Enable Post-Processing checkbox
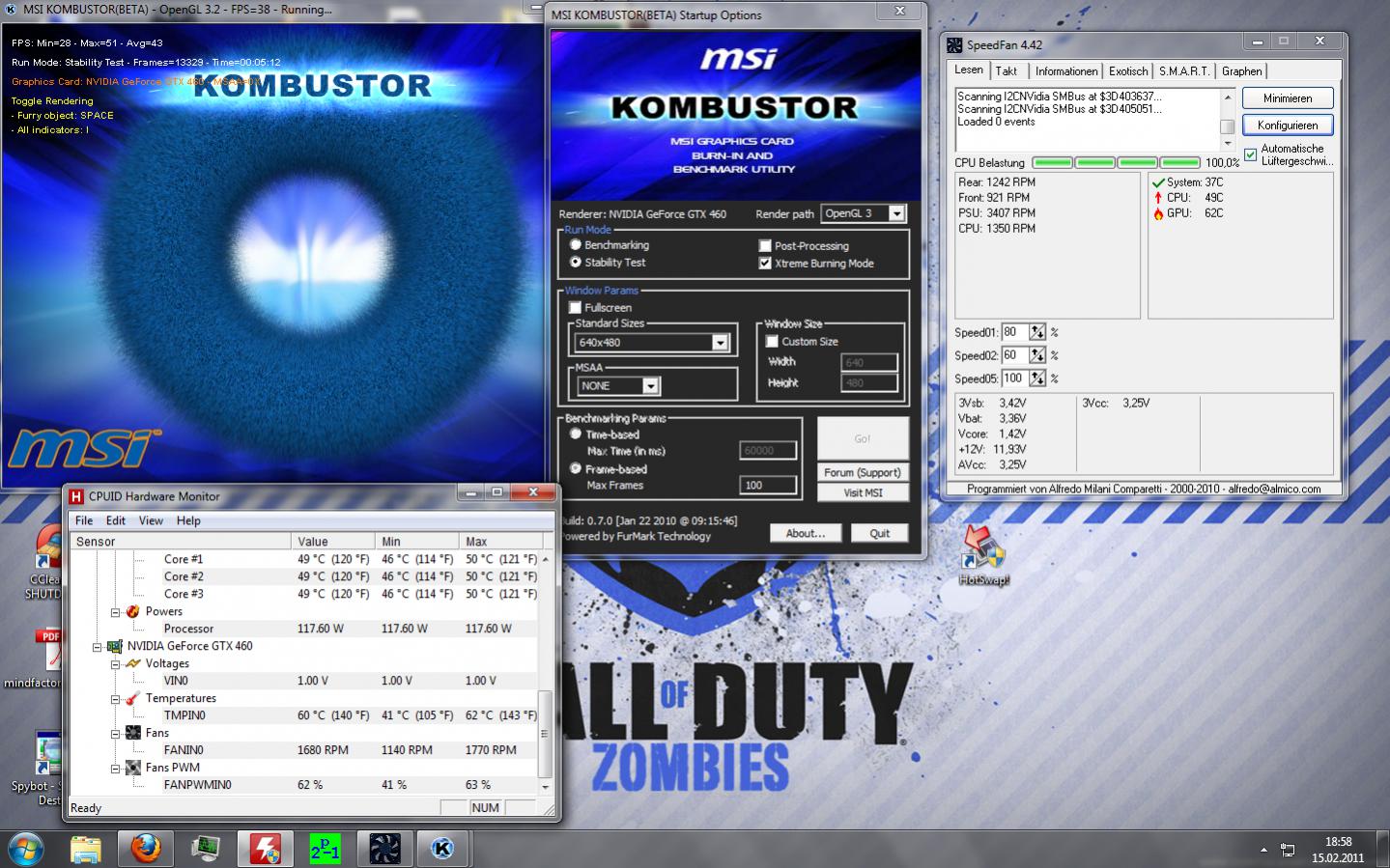 coord(765,246)
